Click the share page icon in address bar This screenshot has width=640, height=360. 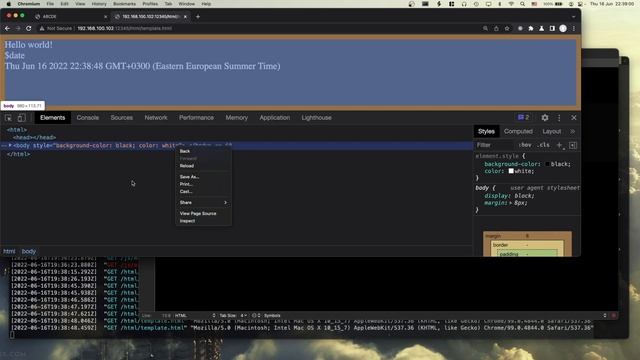click(x=496, y=29)
